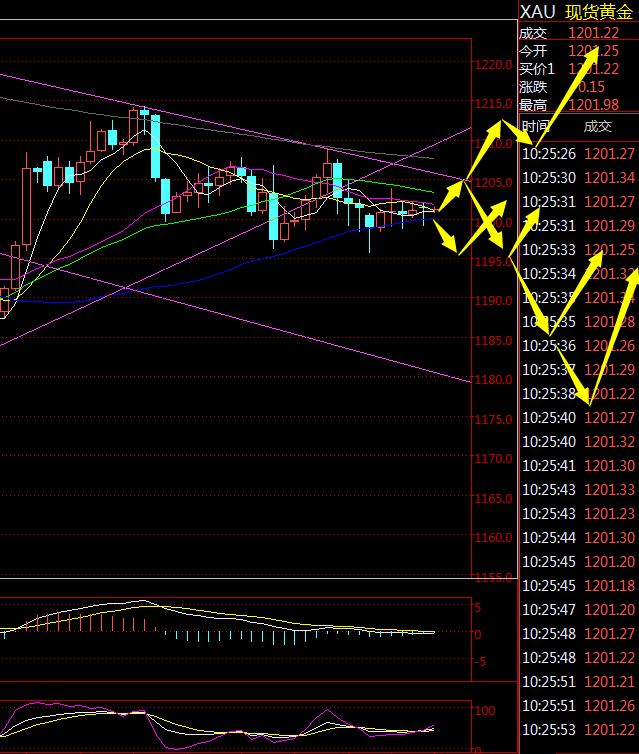Click the XAU symbol code
The width and height of the screenshot is (639, 754).
tap(537, 12)
